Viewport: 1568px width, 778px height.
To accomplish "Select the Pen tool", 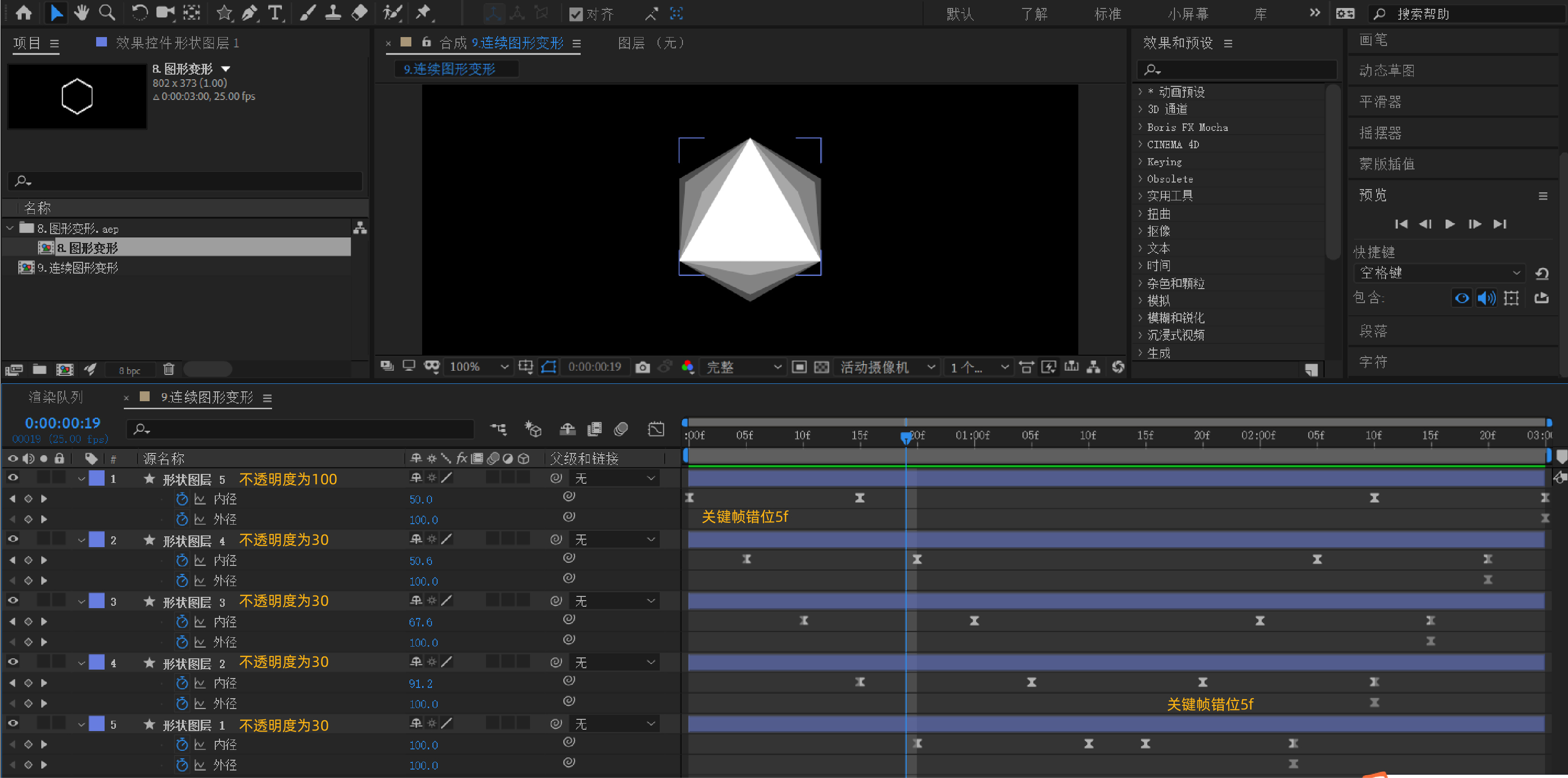I will pyautogui.click(x=250, y=13).
